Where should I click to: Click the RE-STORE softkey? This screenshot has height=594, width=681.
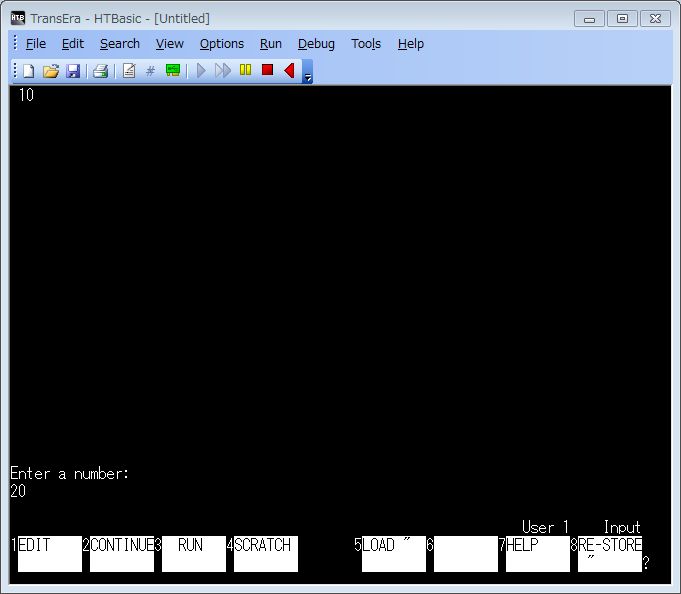(610, 554)
